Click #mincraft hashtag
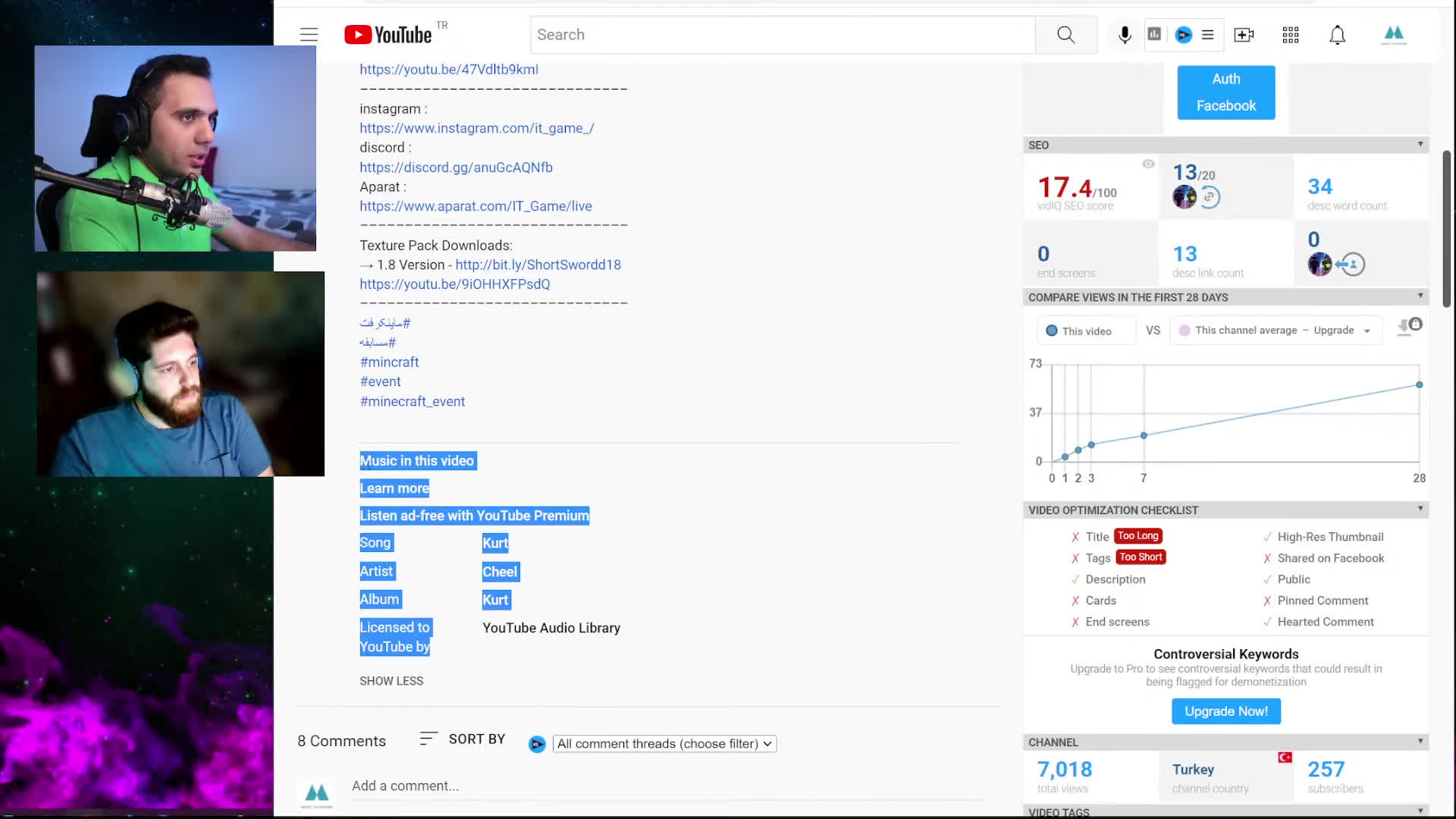This screenshot has height=819, width=1456. tap(389, 362)
